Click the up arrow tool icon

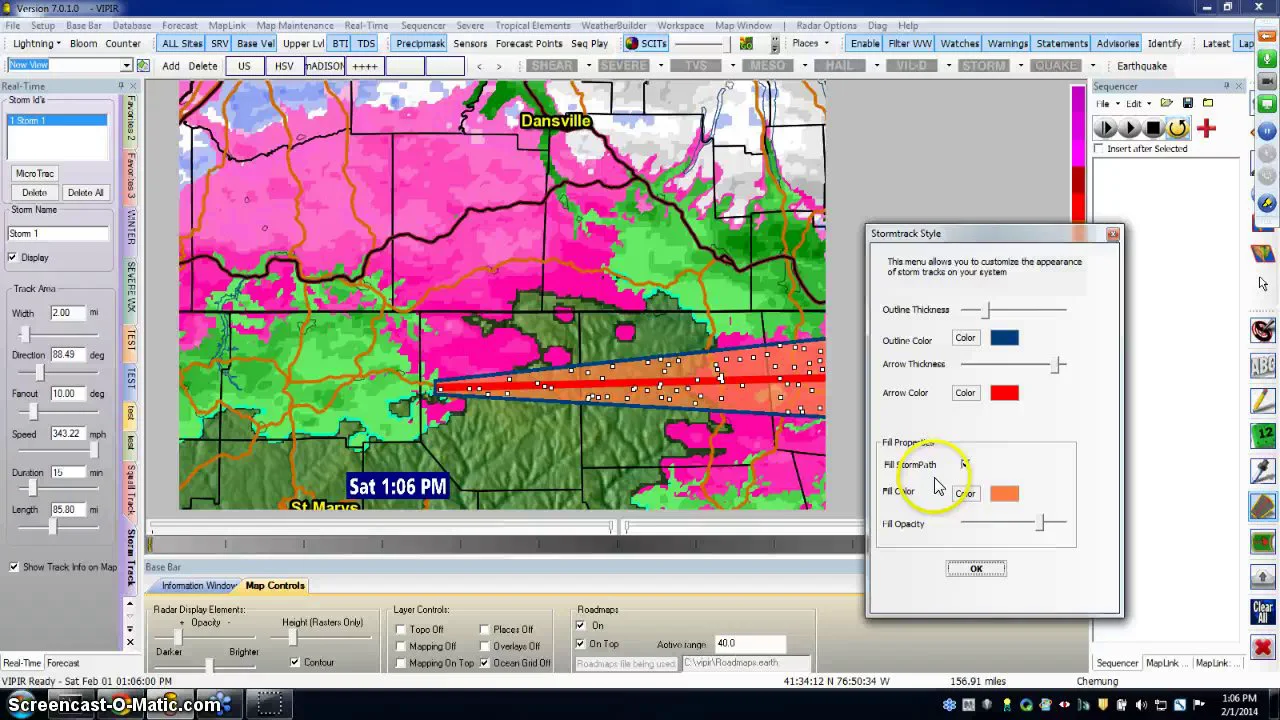(1263, 577)
